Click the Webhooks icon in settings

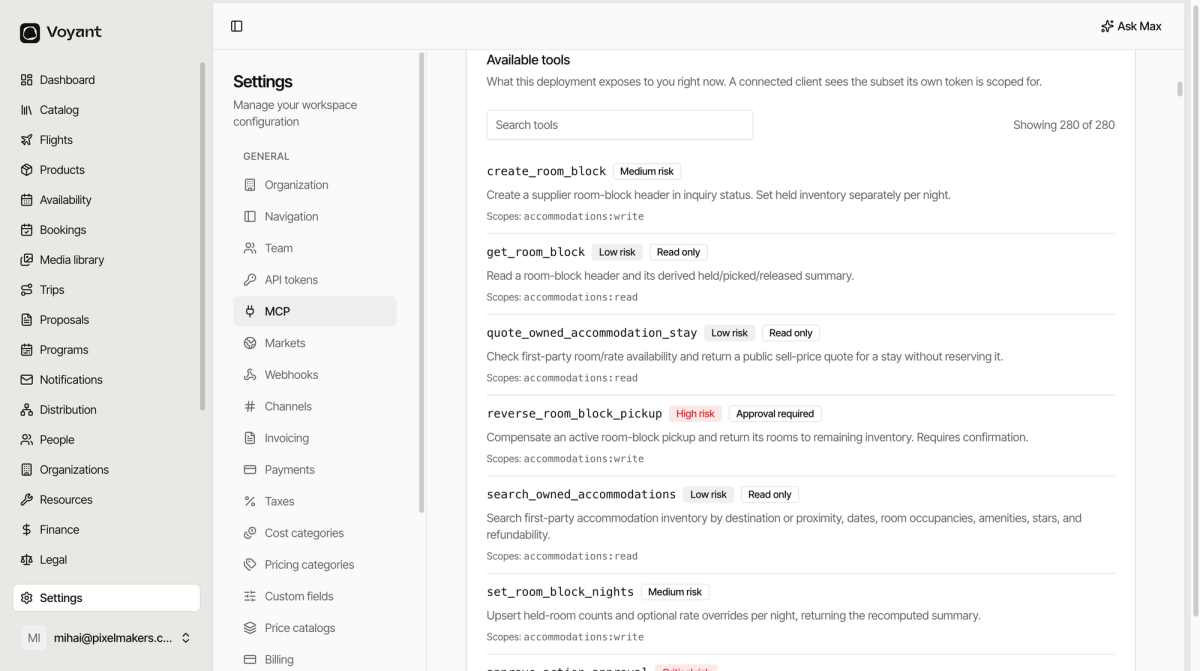coord(250,375)
